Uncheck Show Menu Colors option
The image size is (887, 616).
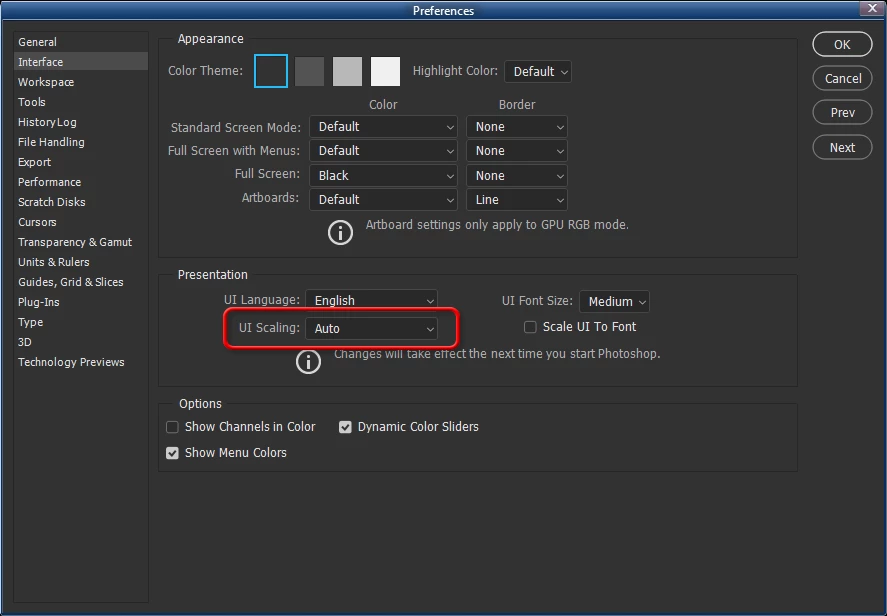pos(173,453)
